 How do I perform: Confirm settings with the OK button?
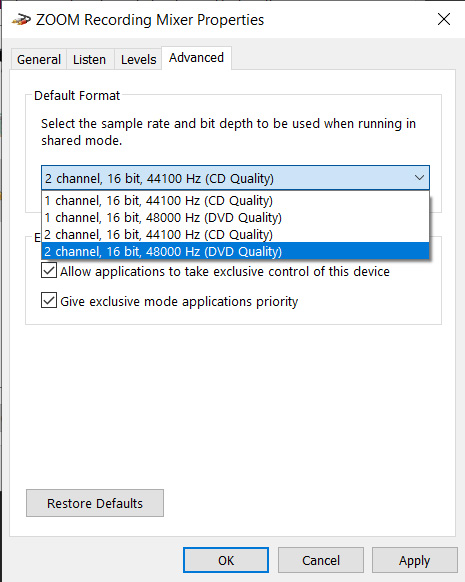pyautogui.click(x=226, y=560)
